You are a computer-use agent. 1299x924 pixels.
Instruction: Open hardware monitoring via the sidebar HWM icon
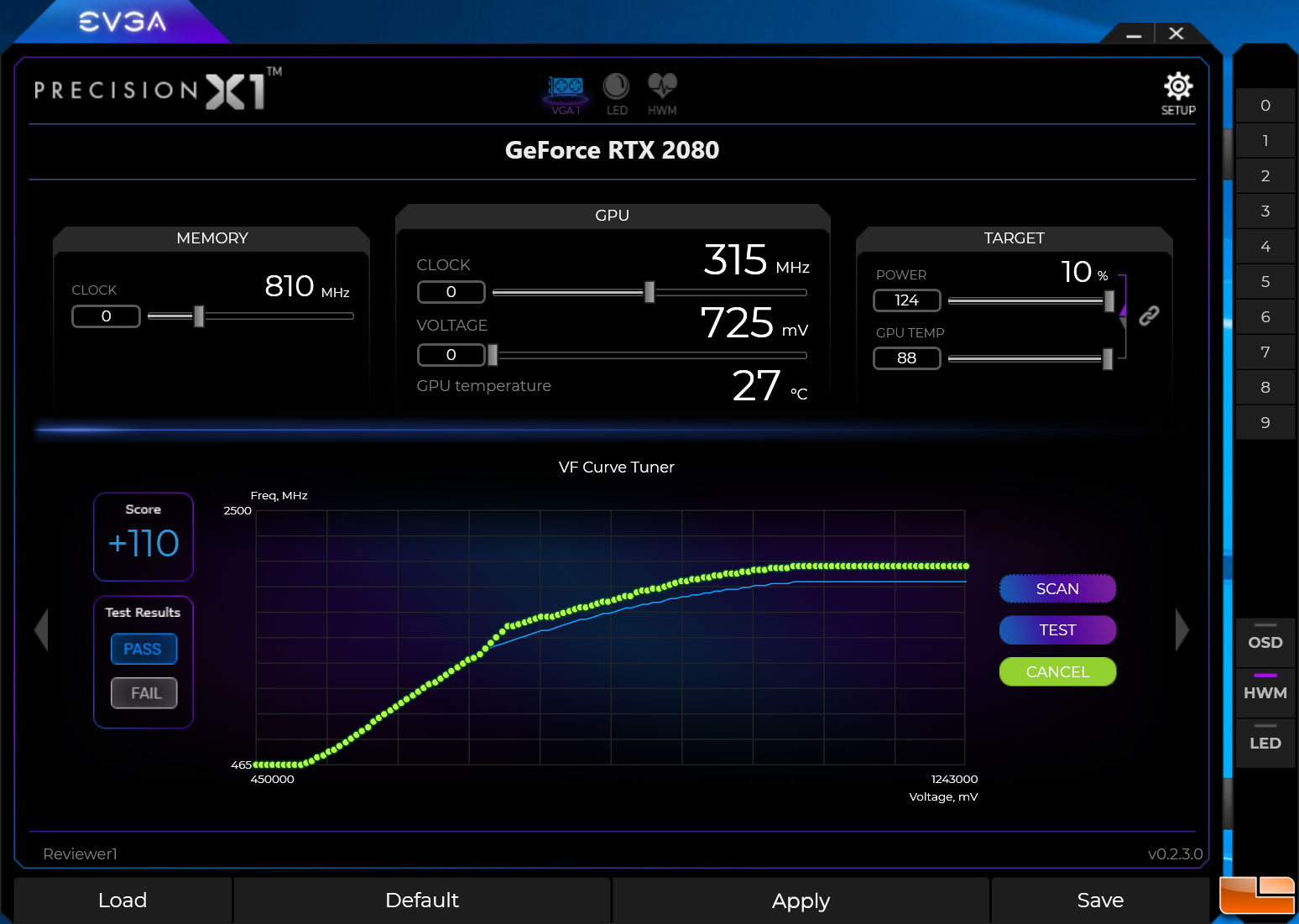[x=1265, y=692]
